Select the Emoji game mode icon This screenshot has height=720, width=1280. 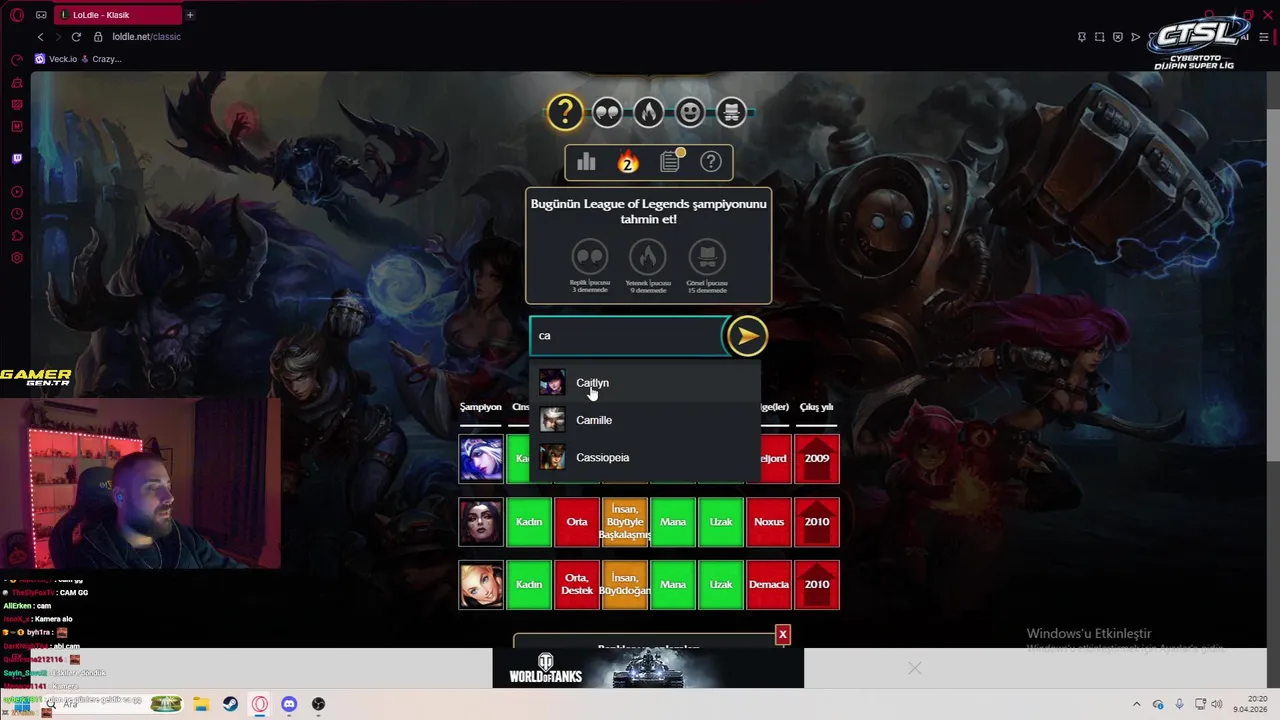pyautogui.click(x=689, y=112)
